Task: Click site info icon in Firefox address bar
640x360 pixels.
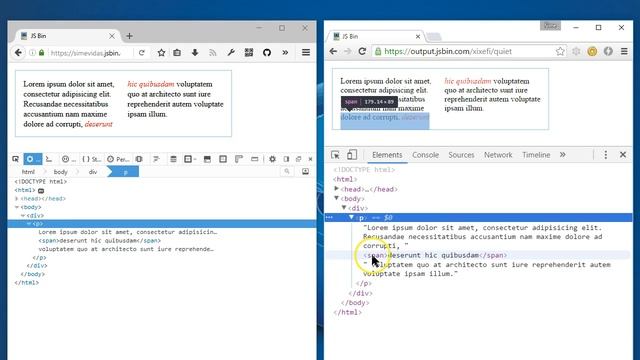Action: pos(32,53)
